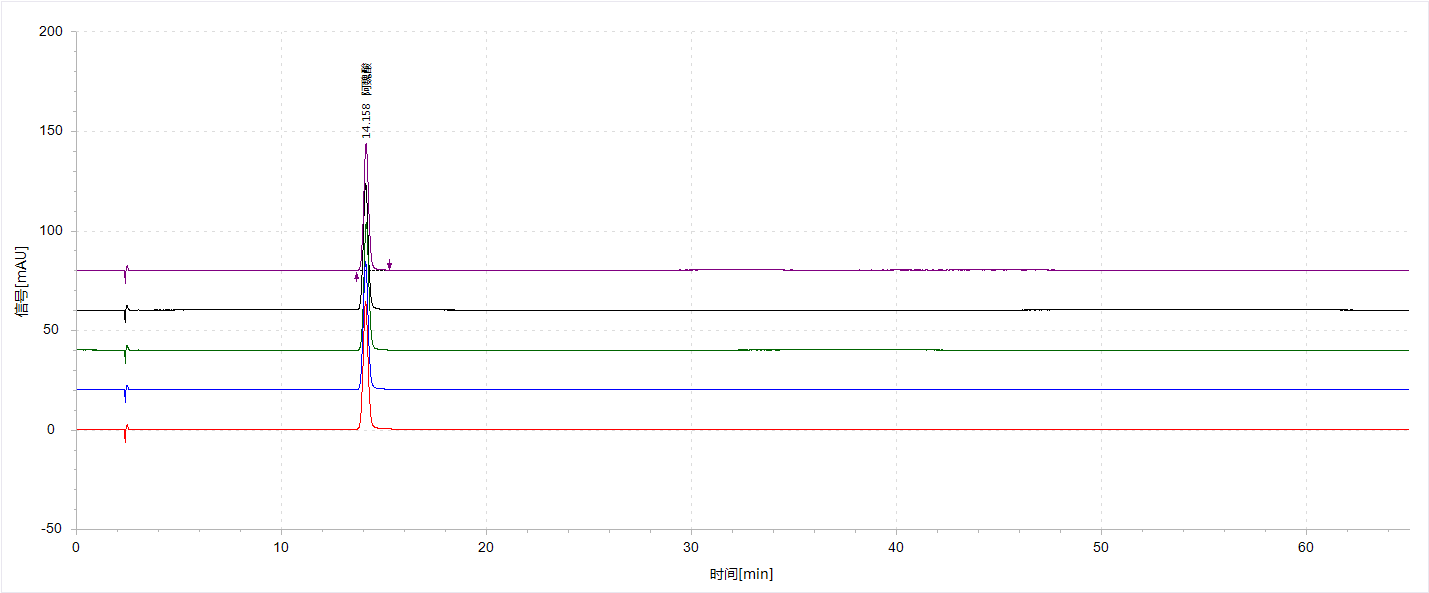The image size is (1429, 593).
Task: Click the peak start integration marker arrow
Action: pos(356,277)
